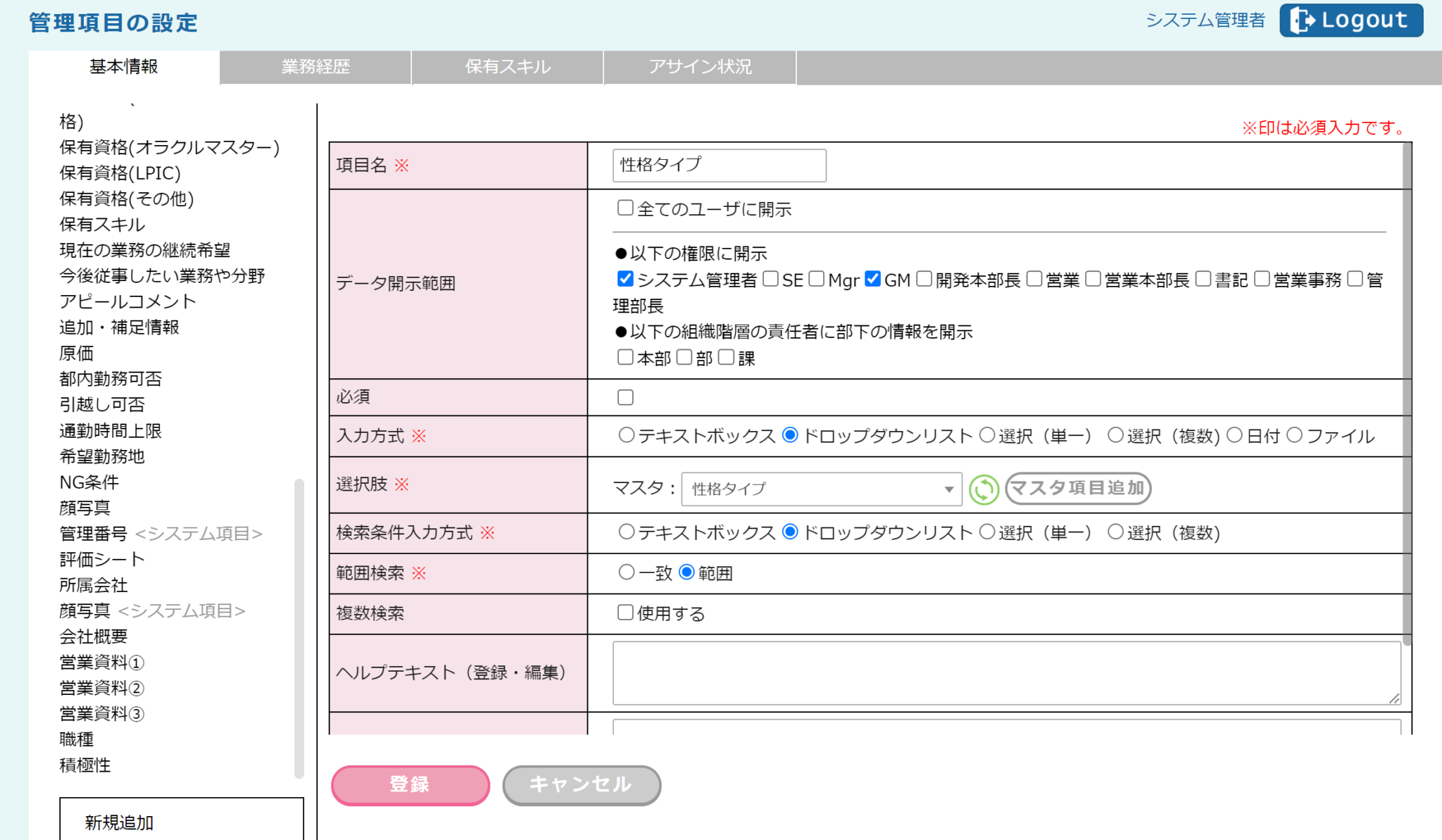1442x840 pixels.
Task: Click the 項目名 text field
Action: [719, 165]
